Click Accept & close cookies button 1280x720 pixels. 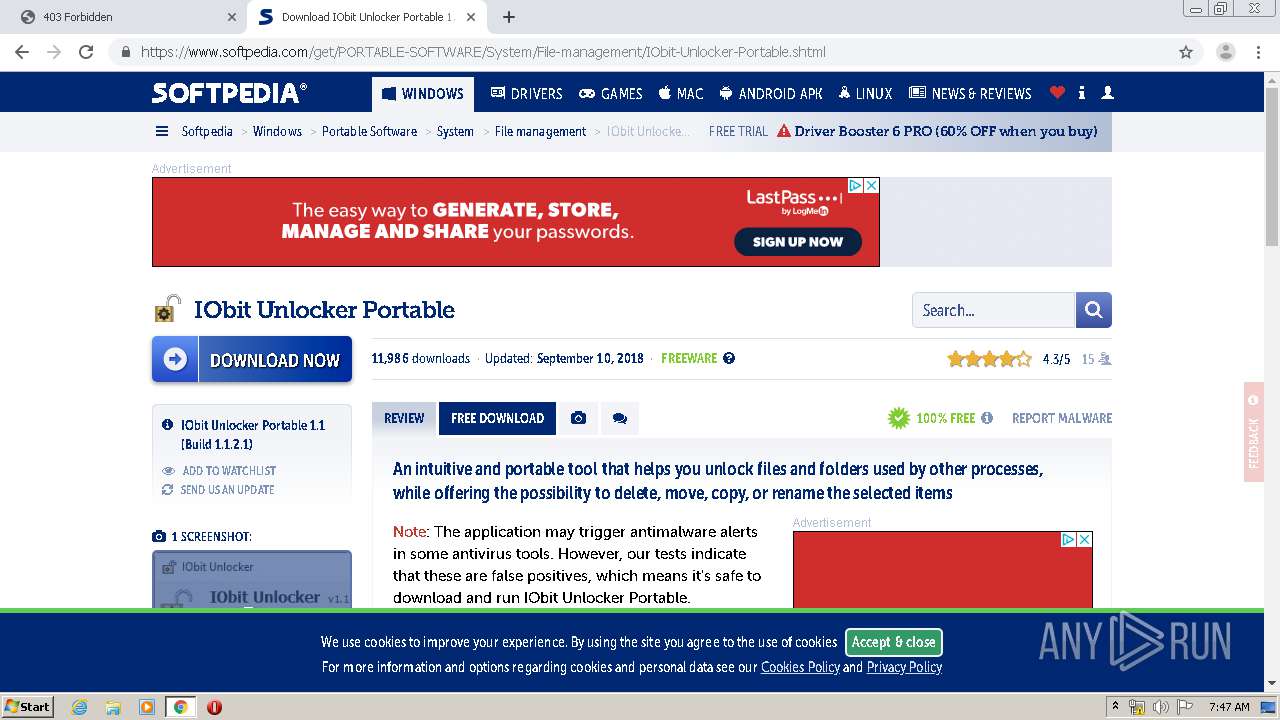point(893,642)
